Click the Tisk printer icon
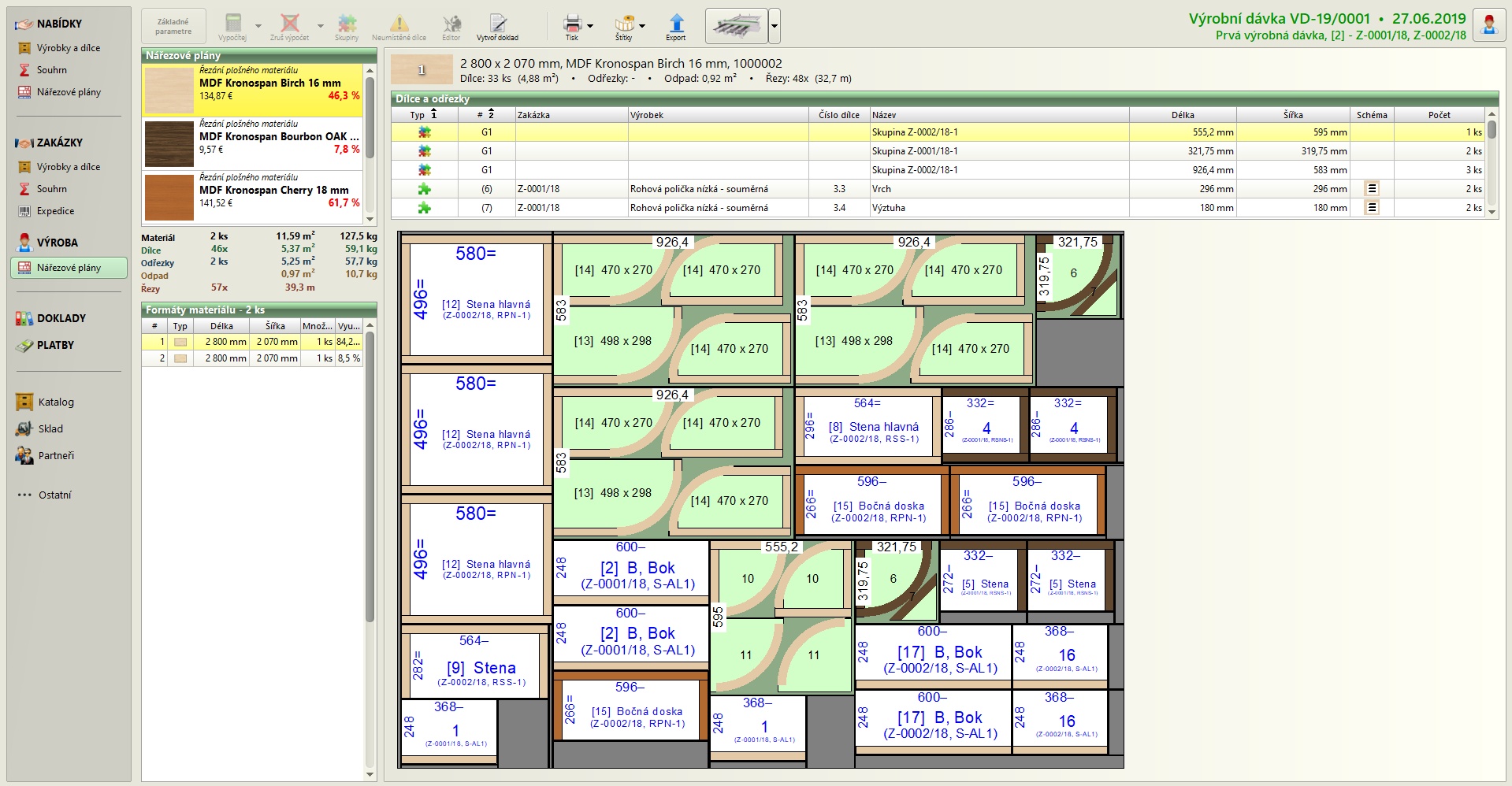Screen dimensions: 1512x786 (x=572, y=24)
